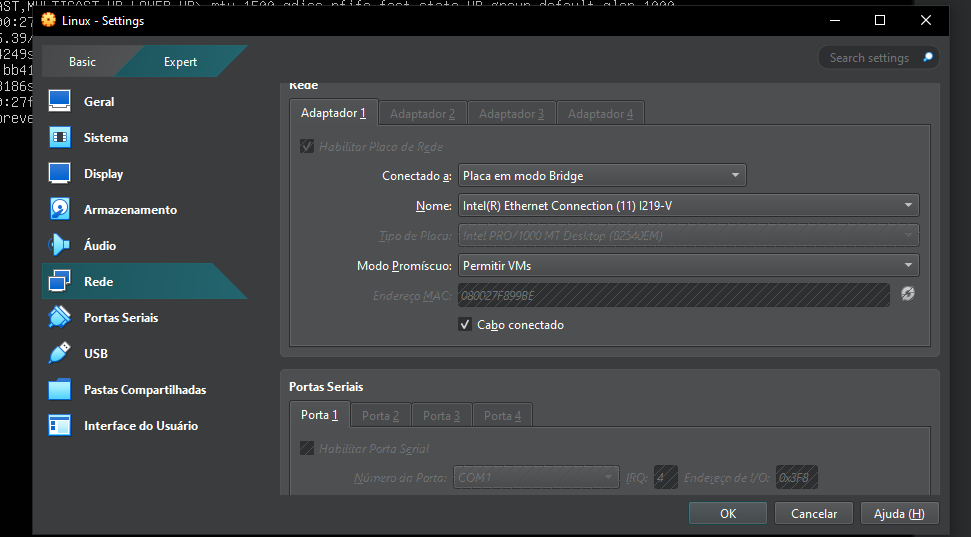Image resolution: width=971 pixels, height=537 pixels.
Task: Click the VirtualBox gear title icon
Action: (48, 20)
